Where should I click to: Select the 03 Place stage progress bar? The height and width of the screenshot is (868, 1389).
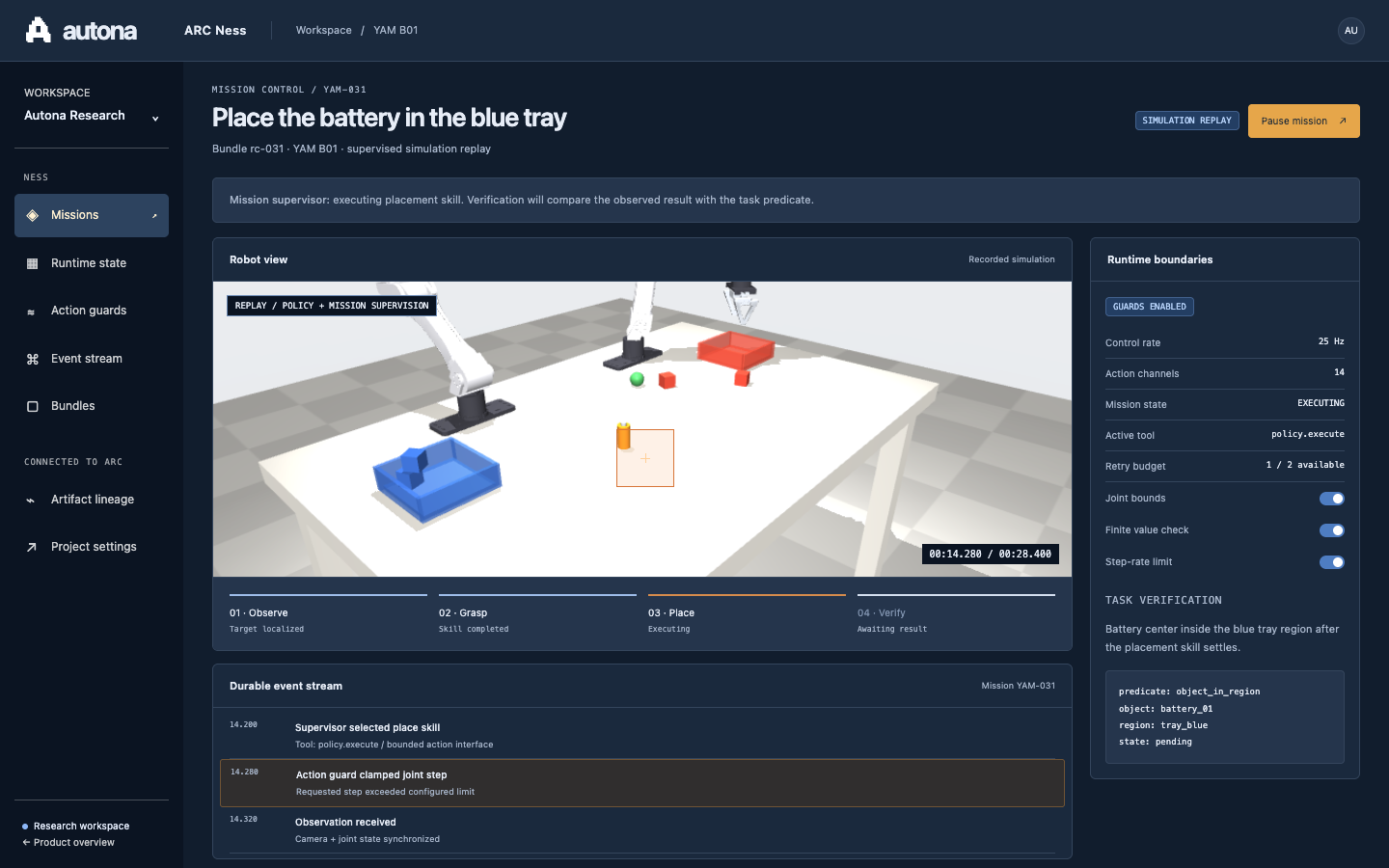click(x=747, y=595)
